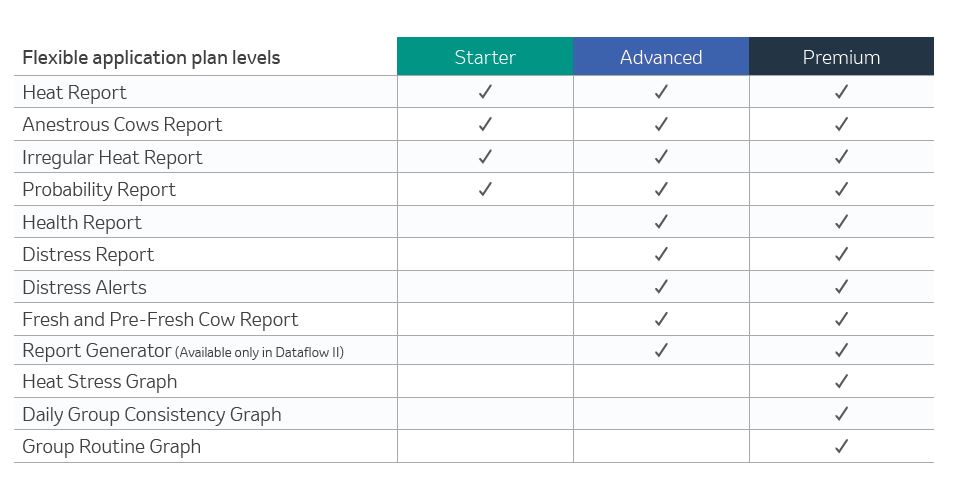Viewport: 960px width, 497px height.
Task: Click the empty Advanced cell for Heat Stress Graph
Action: click(x=661, y=381)
